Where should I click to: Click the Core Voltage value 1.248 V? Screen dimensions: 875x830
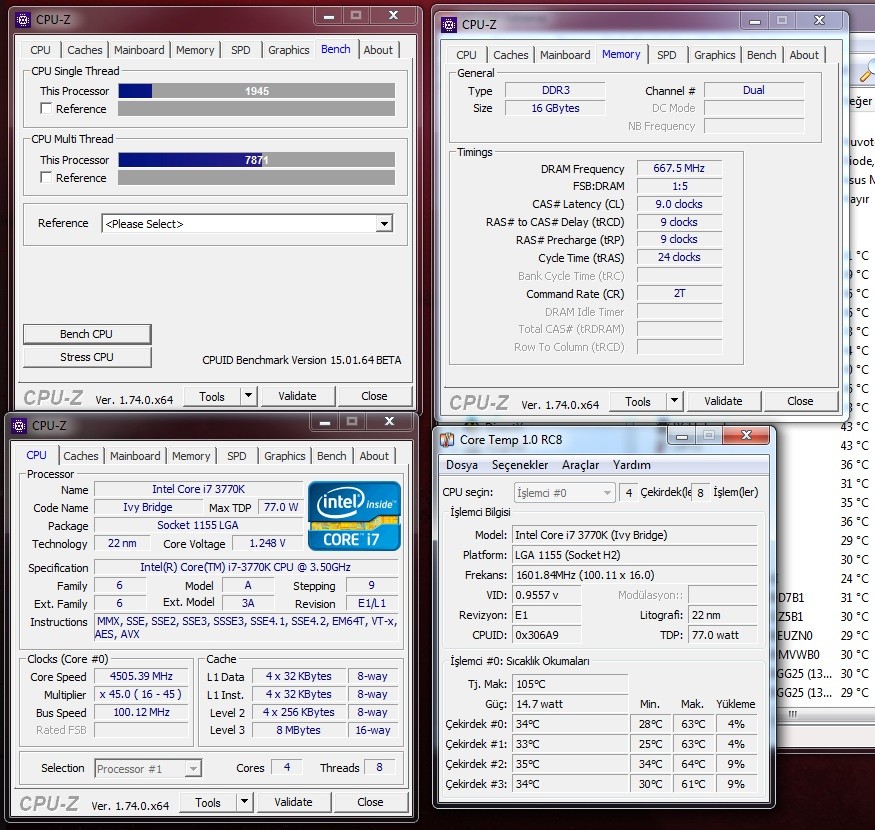click(267, 543)
